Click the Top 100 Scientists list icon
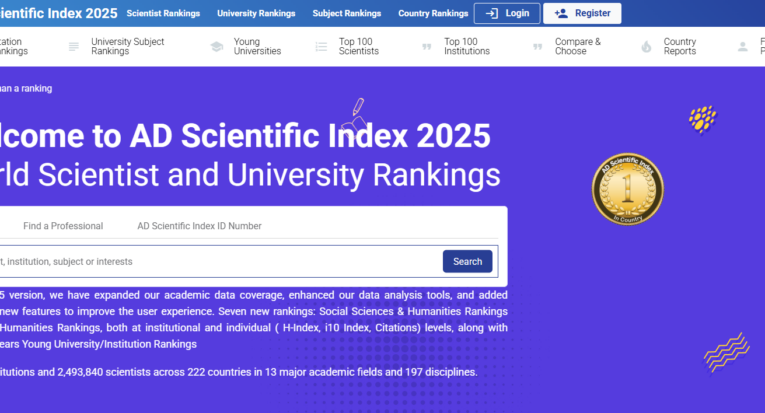Screen dimensions: 765x413 tap(321, 47)
